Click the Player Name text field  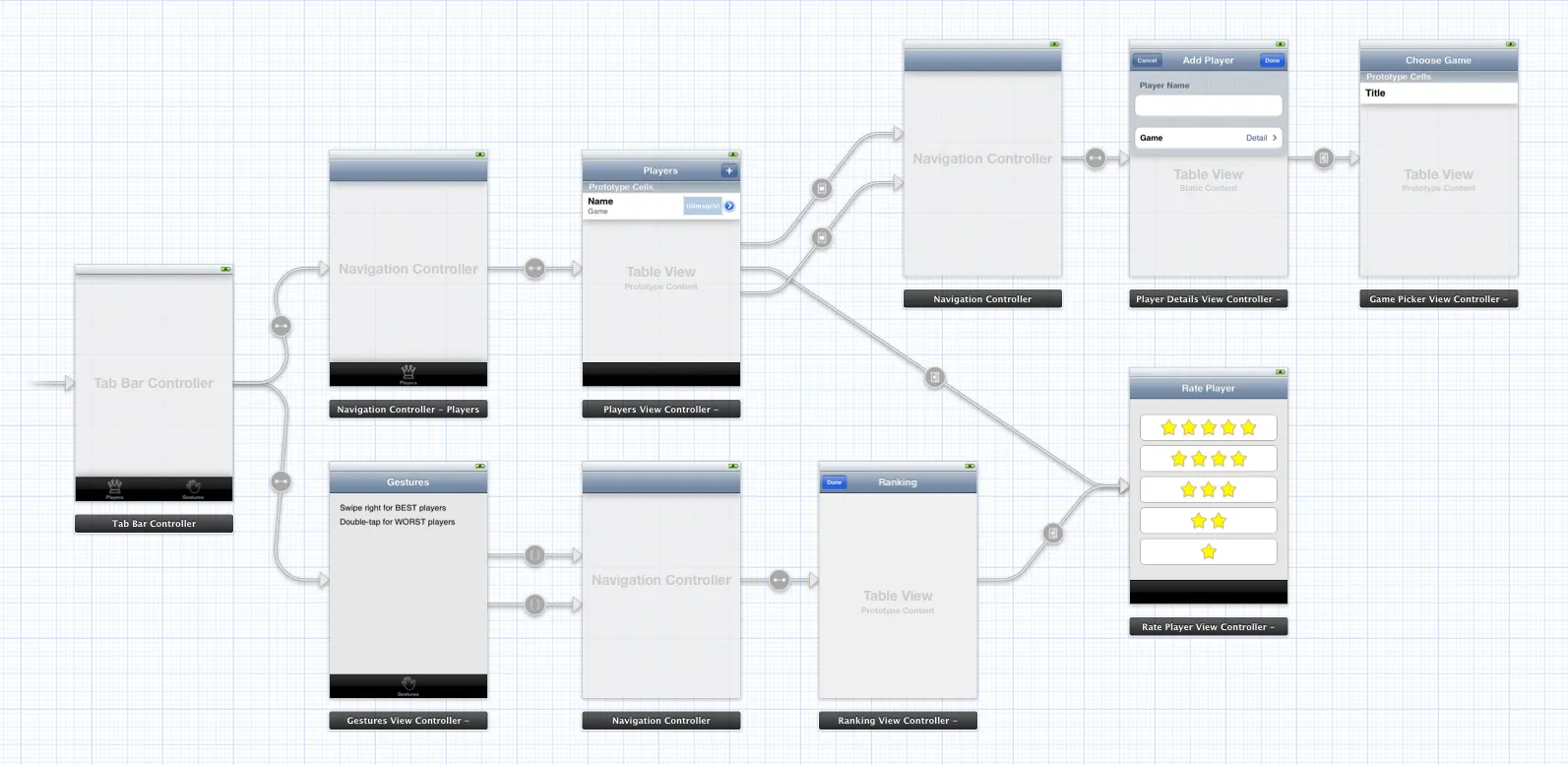(x=1208, y=105)
